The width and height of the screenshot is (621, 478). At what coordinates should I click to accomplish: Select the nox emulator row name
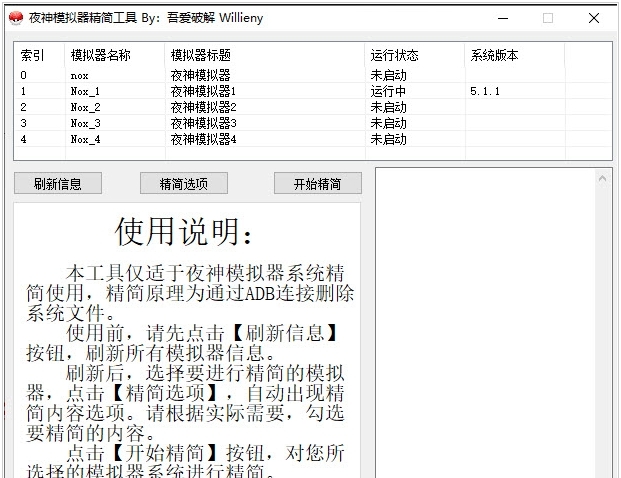(x=79, y=76)
